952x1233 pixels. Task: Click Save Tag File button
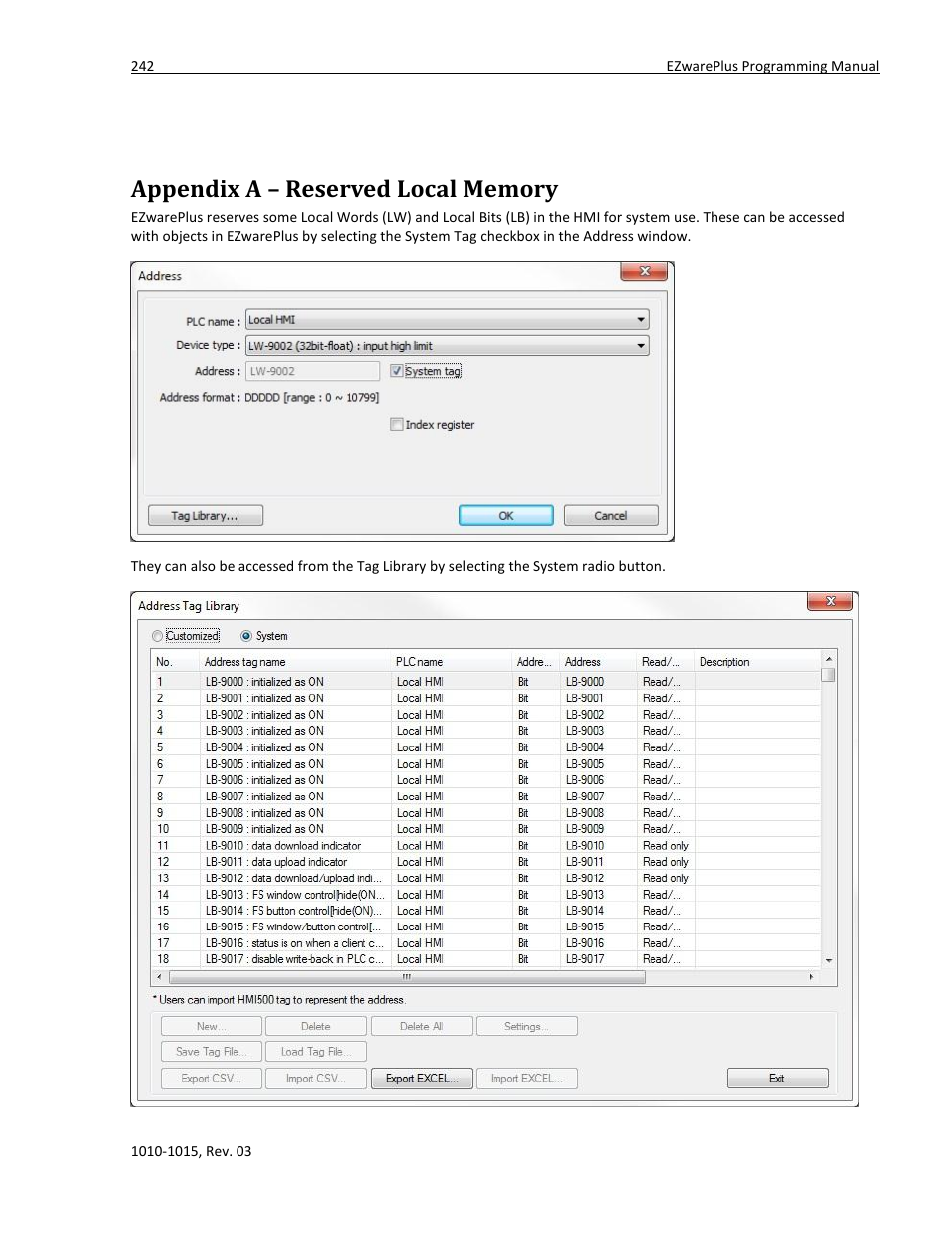pyautogui.click(x=212, y=1052)
